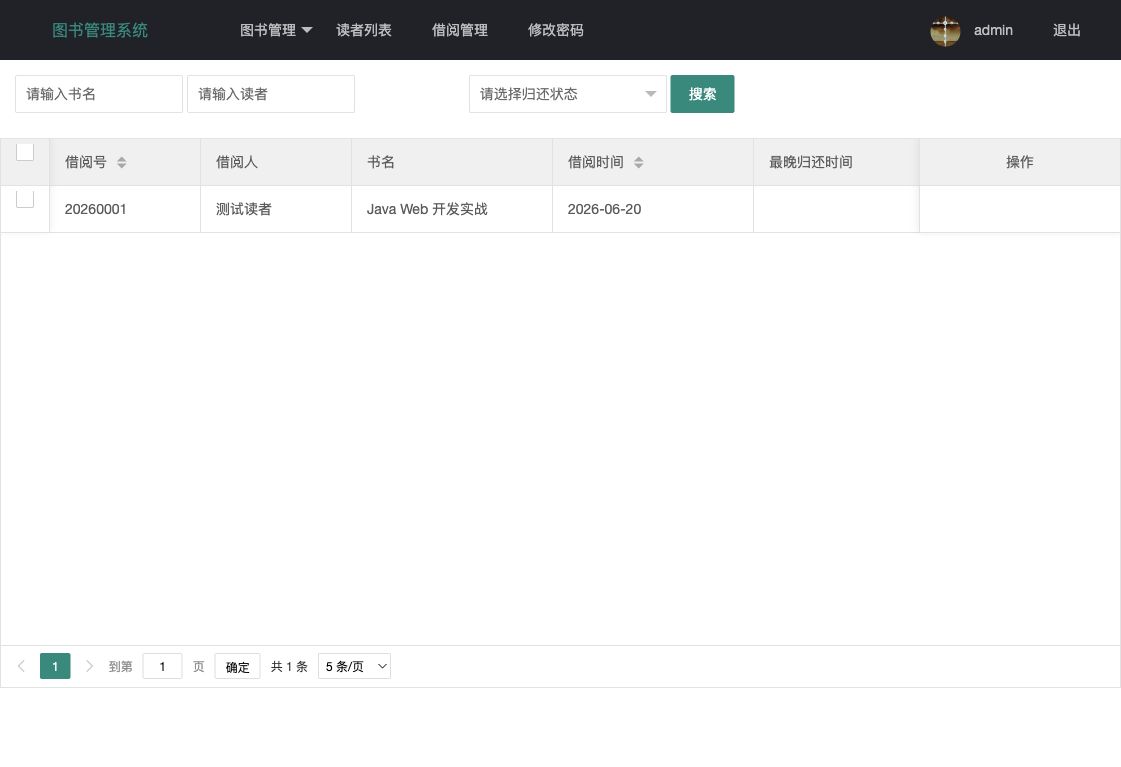
Task: Click the 书名 column header
Action: click(452, 162)
